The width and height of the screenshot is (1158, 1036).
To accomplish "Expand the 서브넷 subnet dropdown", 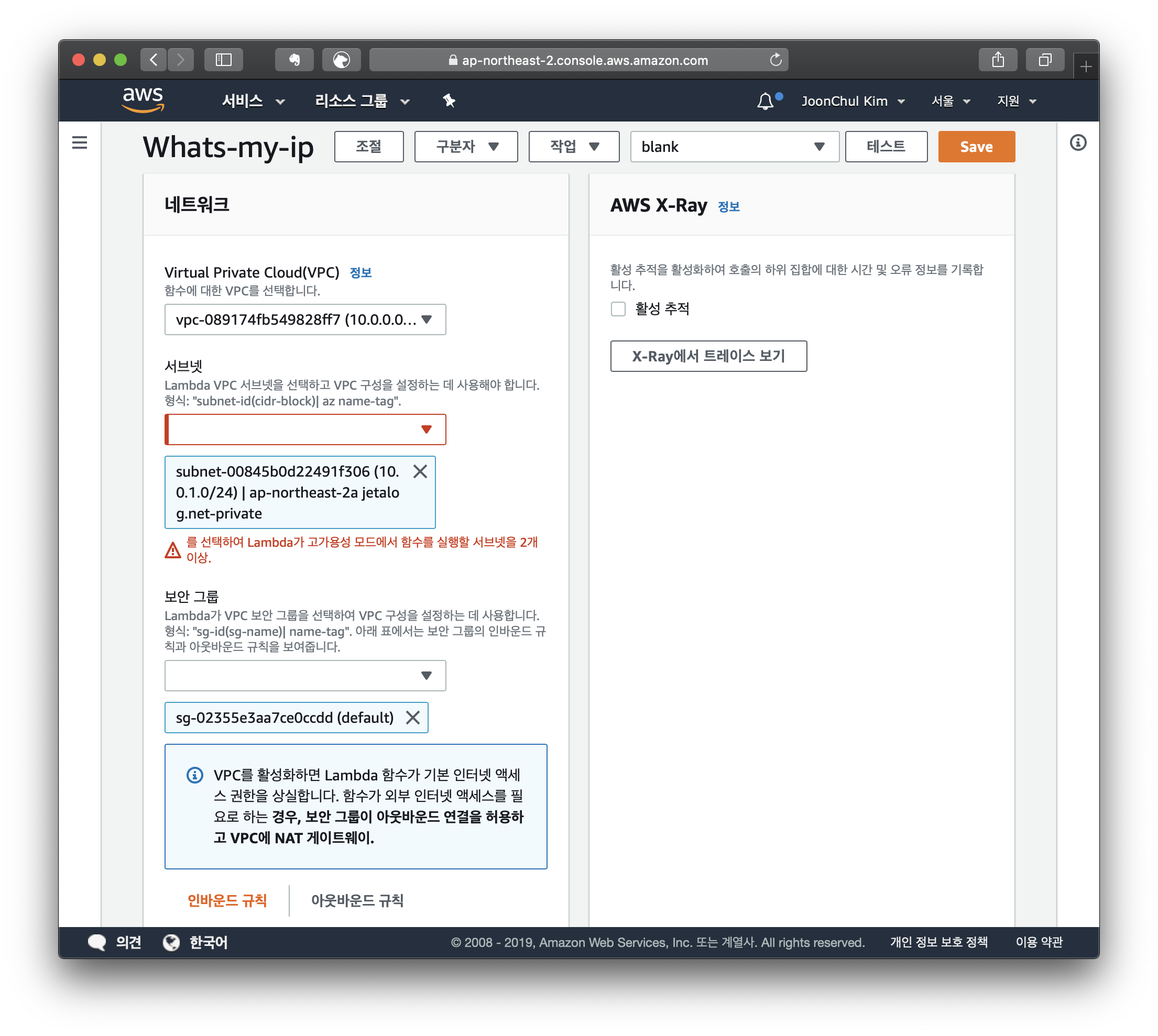I will [305, 429].
